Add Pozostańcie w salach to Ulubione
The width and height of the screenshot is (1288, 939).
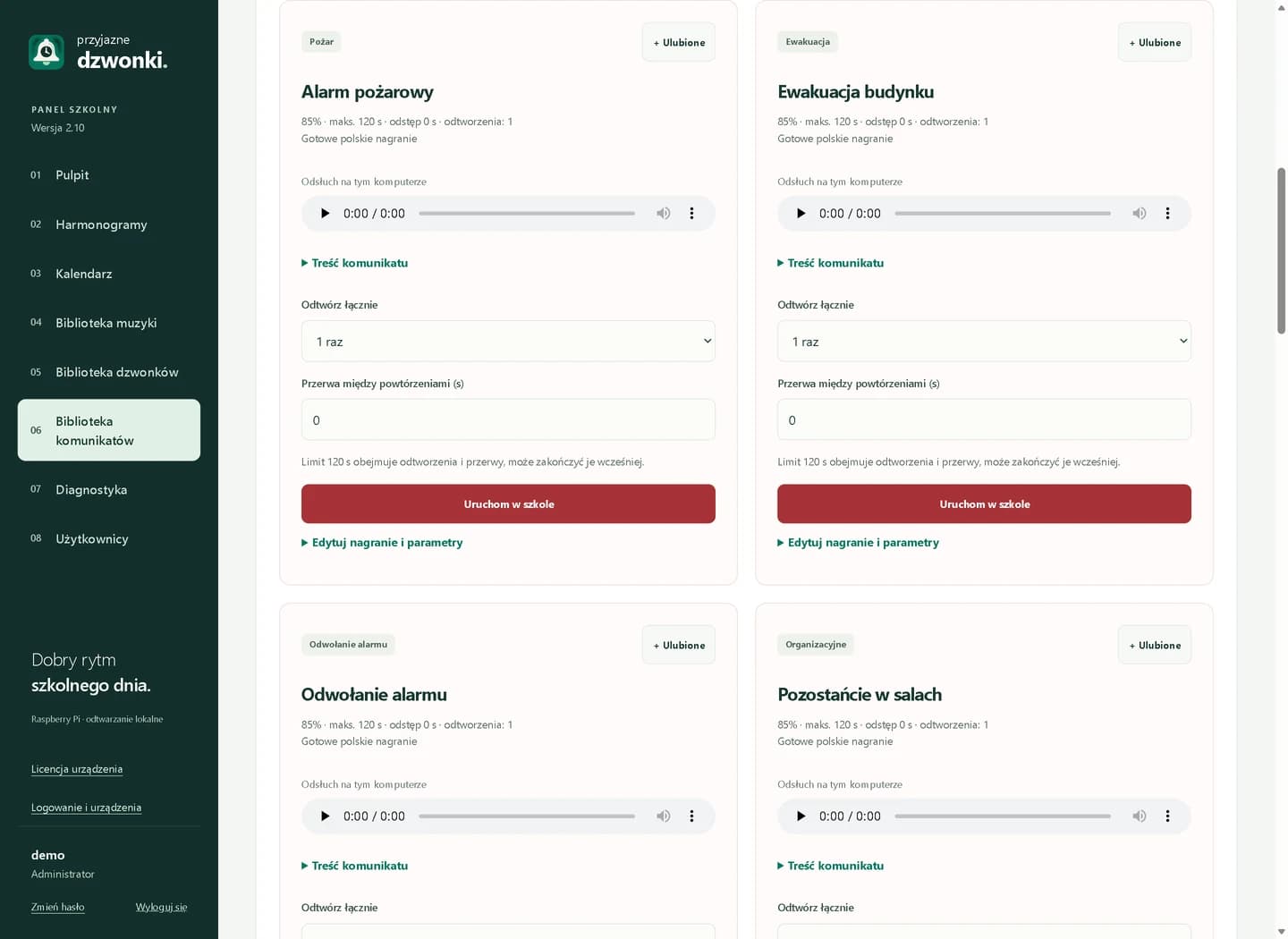pos(1155,645)
